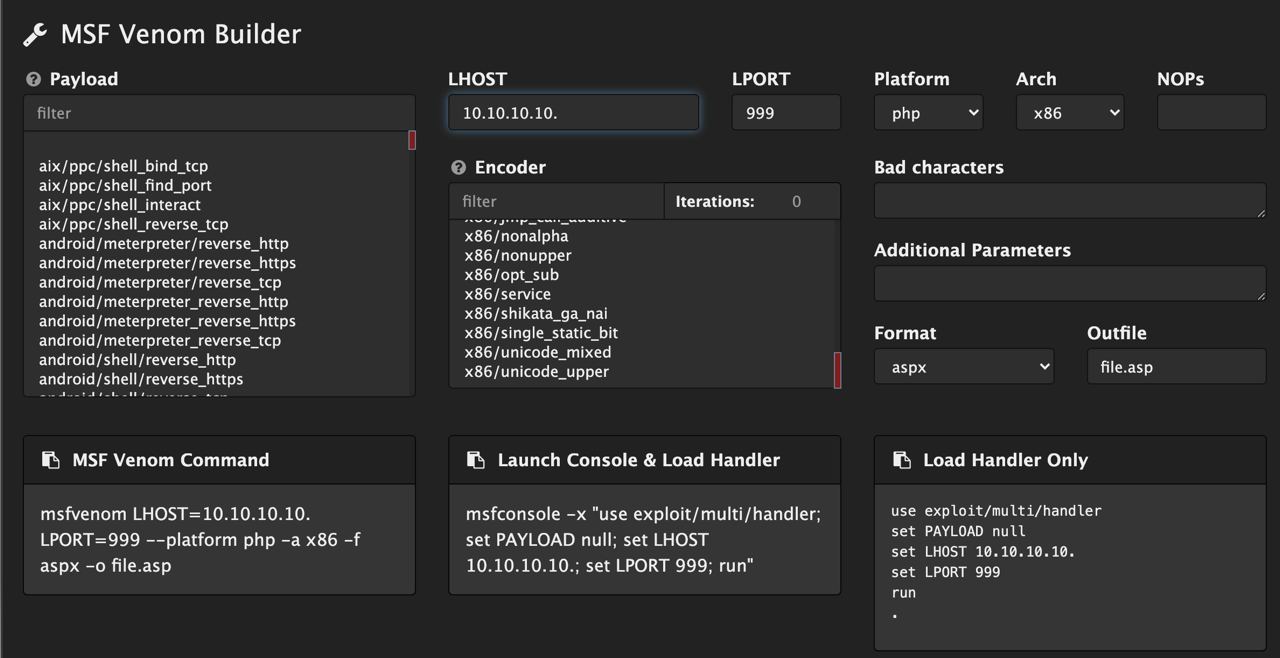The image size is (1280, 658).
Task: Select payload android/meterpreter/reverse_https
Action: coord(167,263)
